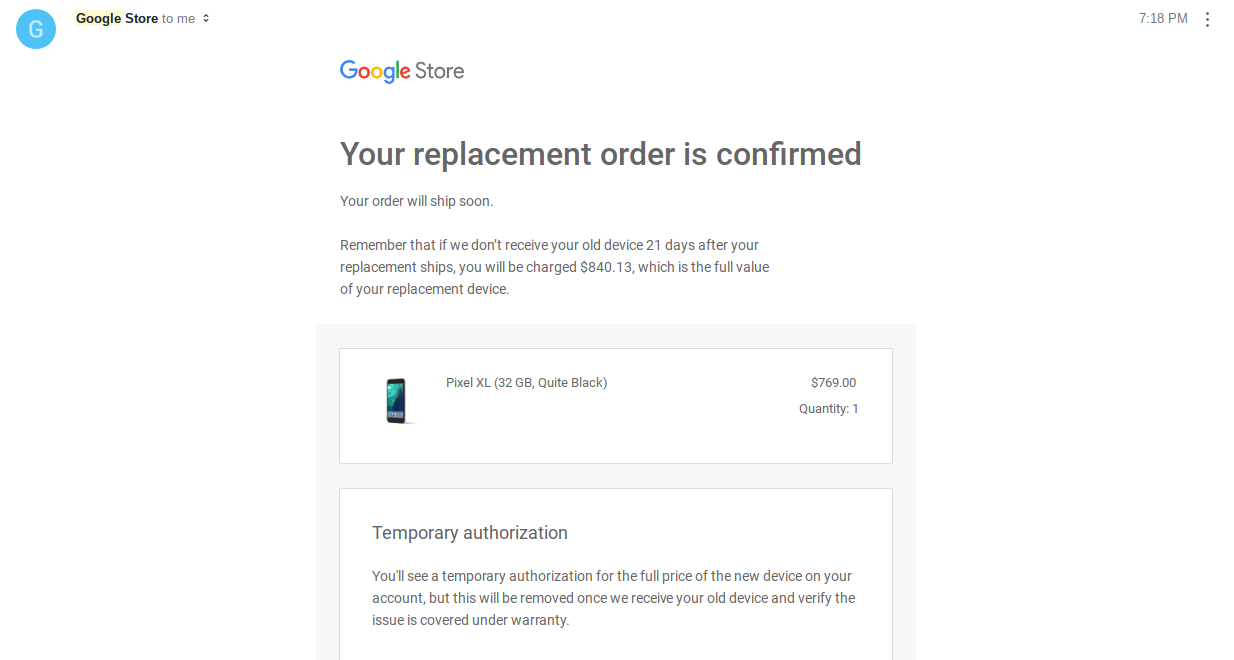
Task: Open the three-dot more options menu
Action: point(1207,19)
